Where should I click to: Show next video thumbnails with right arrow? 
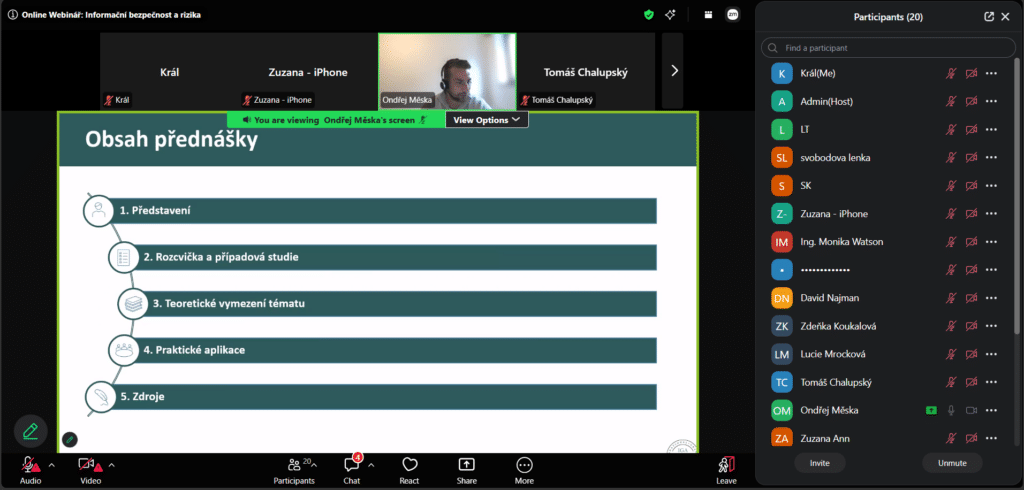pyautogui.click(x=673, y=71)
